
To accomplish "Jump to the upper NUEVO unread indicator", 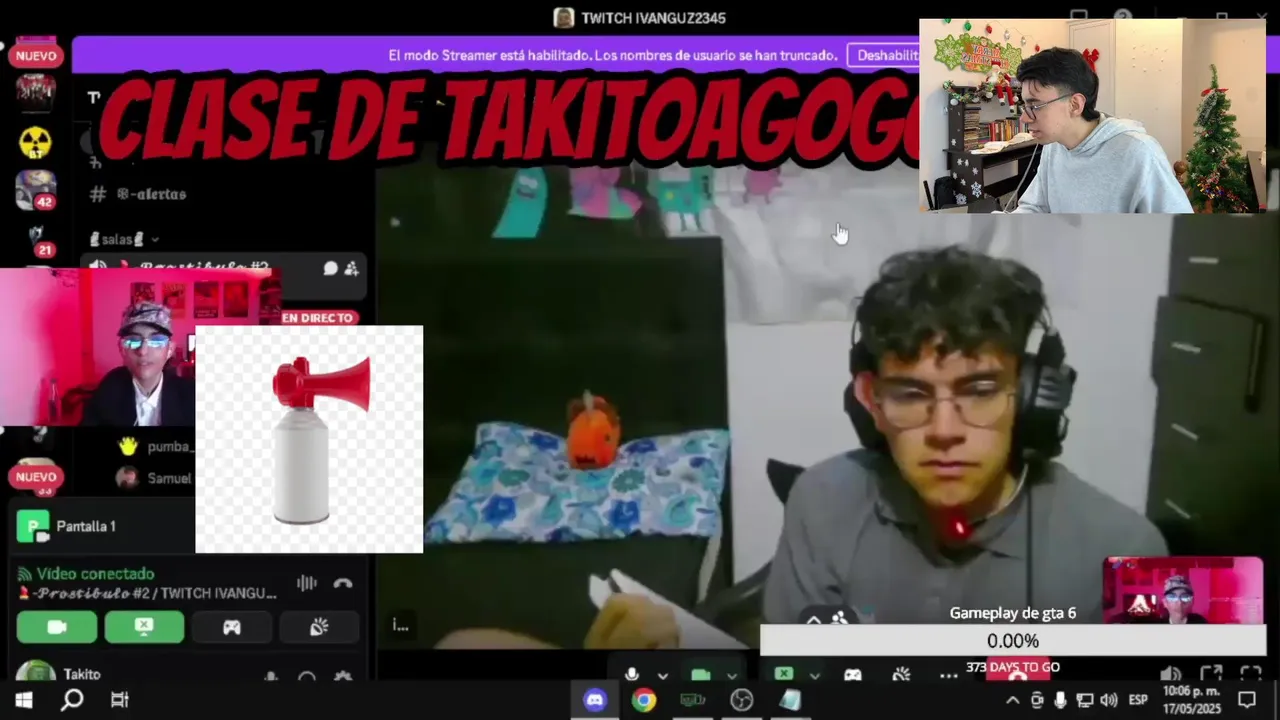I will click(36, 56).
